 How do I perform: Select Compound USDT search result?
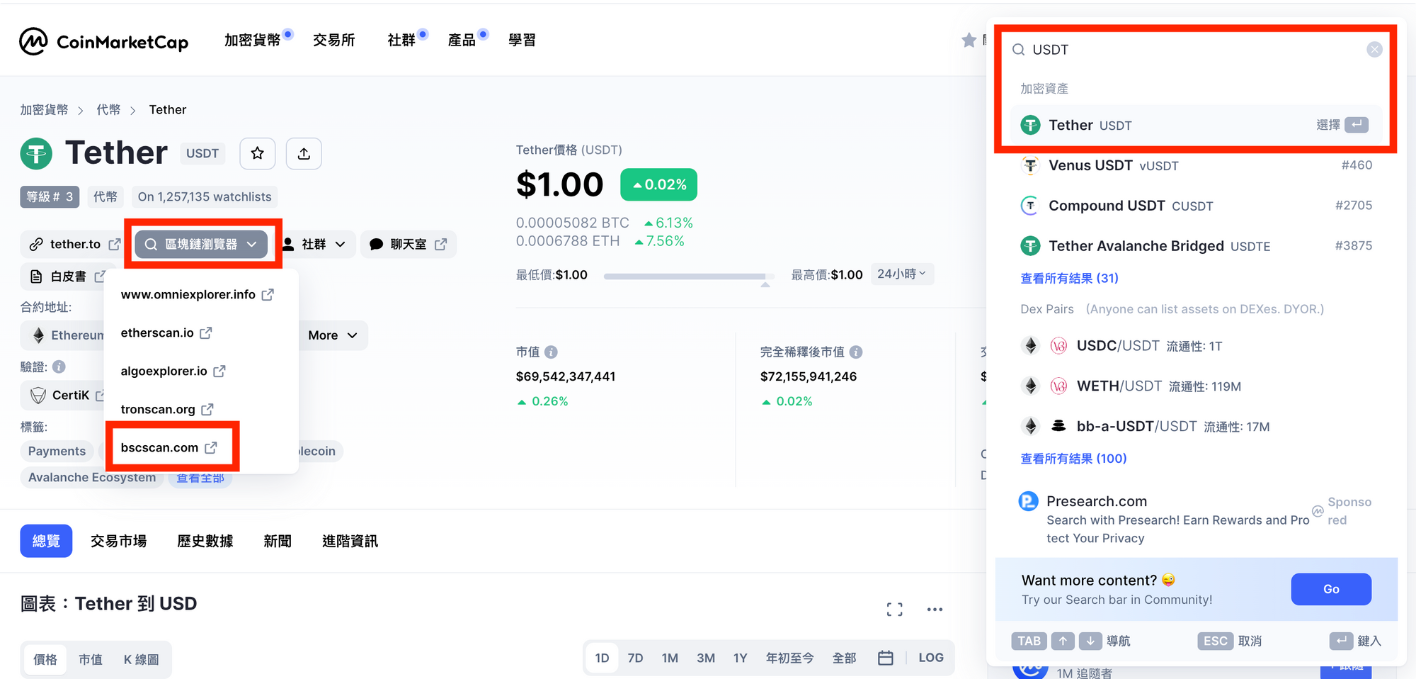(x=1196, y=205)
